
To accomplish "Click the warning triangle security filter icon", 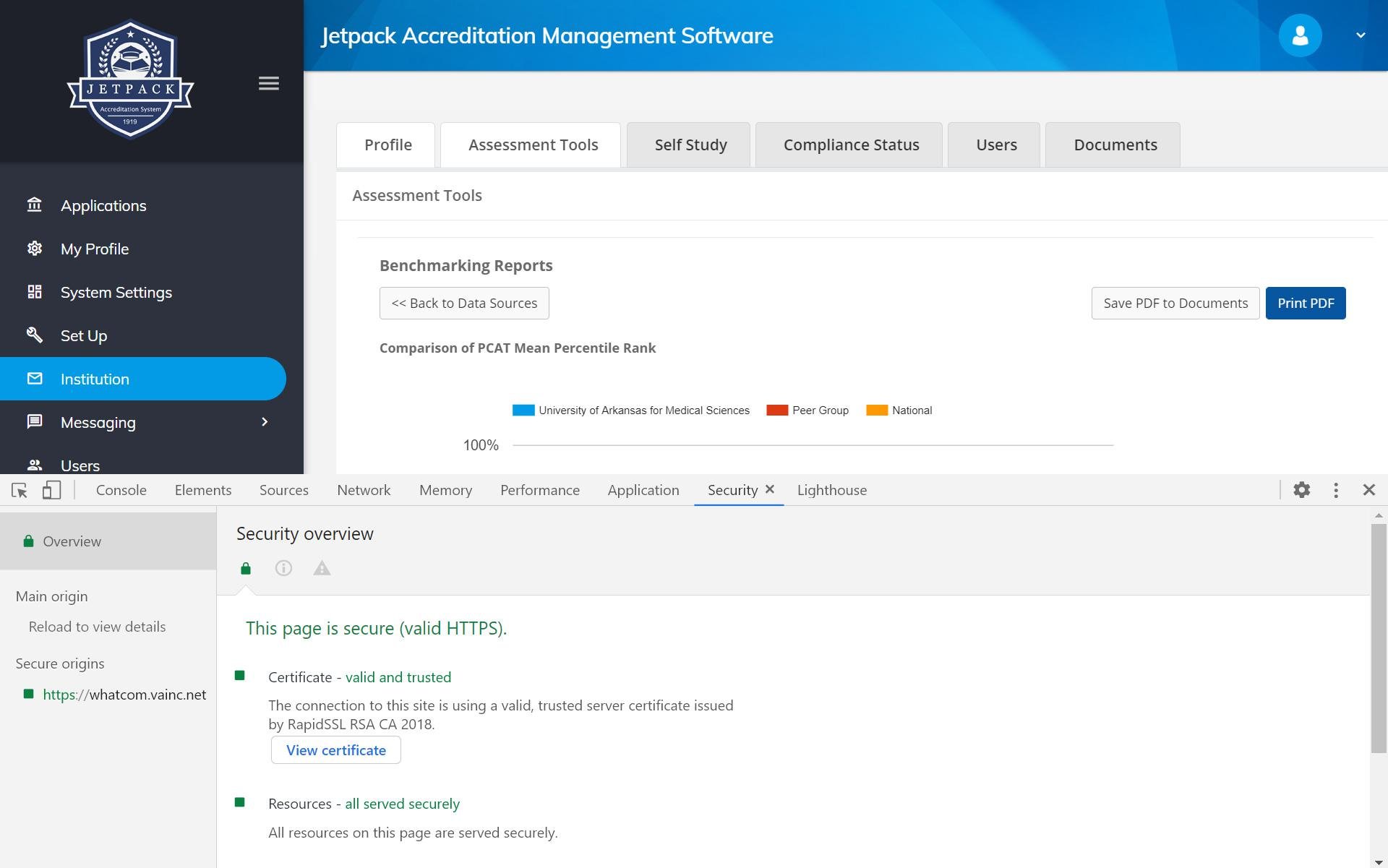I will click(x=322, y=569).
